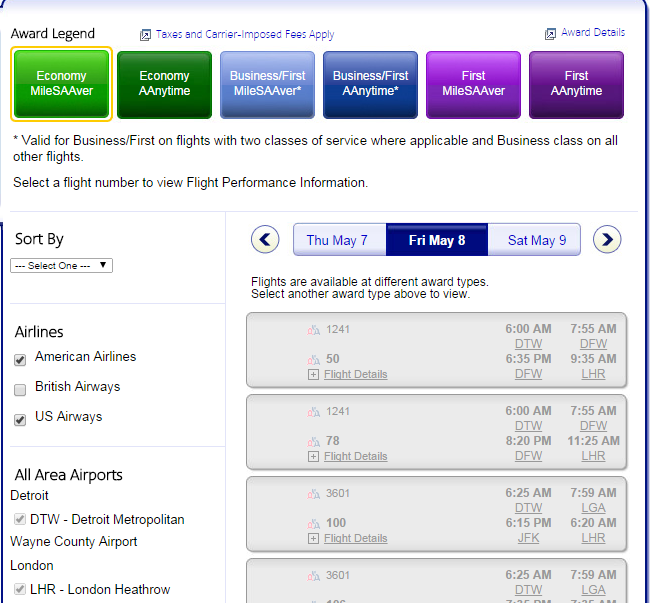Viewport: 658px width, 603px height.
Task: Click 'All Area Airports' heading text
Action: pyautogui.click(x=68, y=475)
